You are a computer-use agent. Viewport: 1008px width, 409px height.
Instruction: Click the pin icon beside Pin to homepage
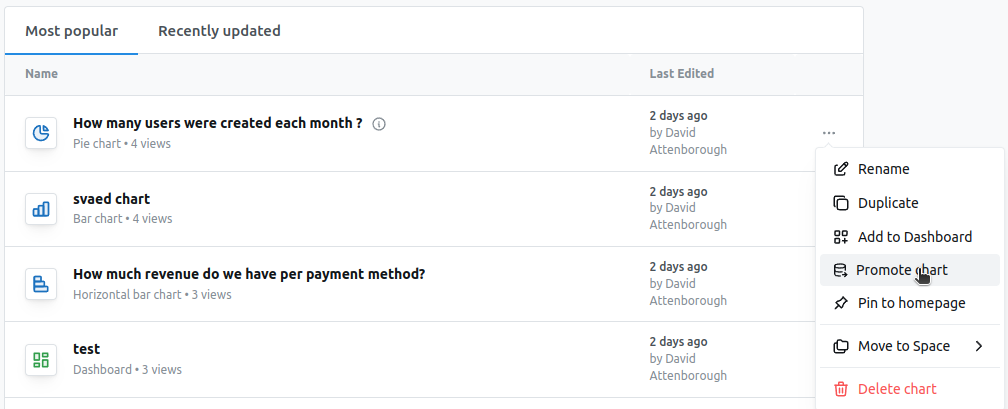coord(841,303)
